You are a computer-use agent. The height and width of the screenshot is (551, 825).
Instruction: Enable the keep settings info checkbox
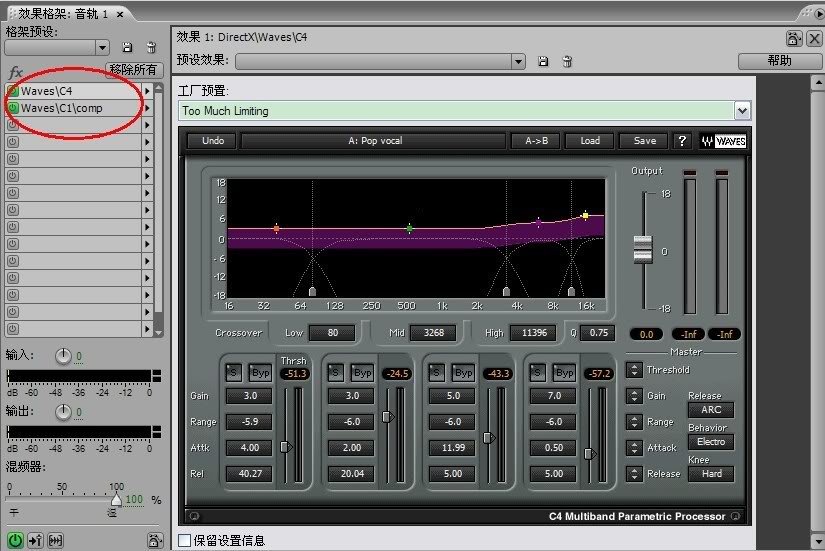(184, 540)
